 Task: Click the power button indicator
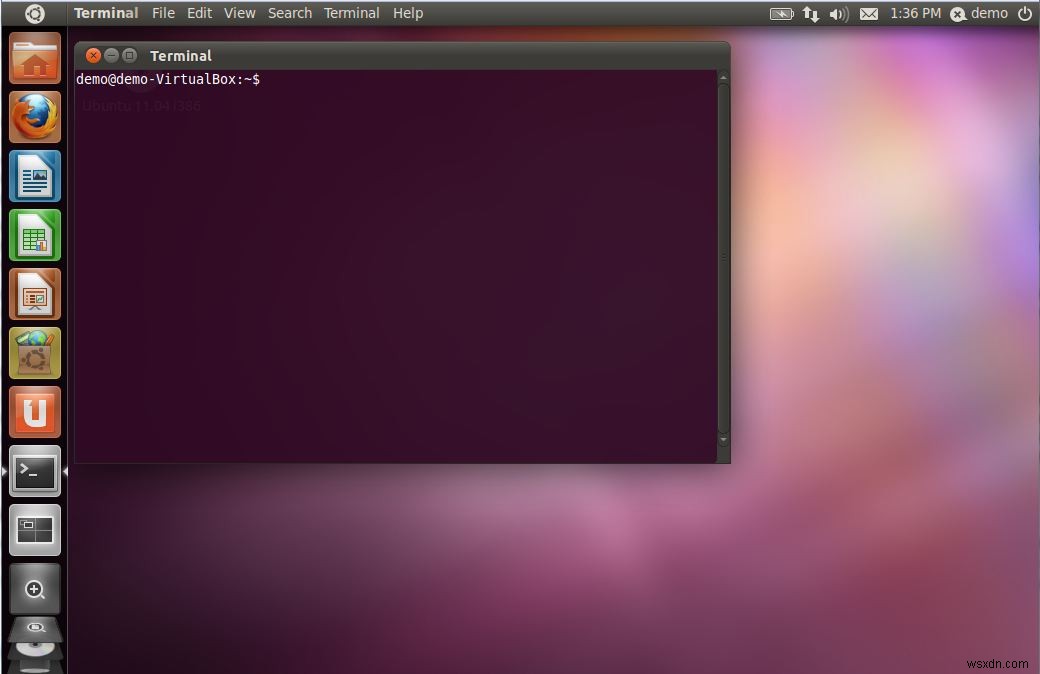(1024, 13)
